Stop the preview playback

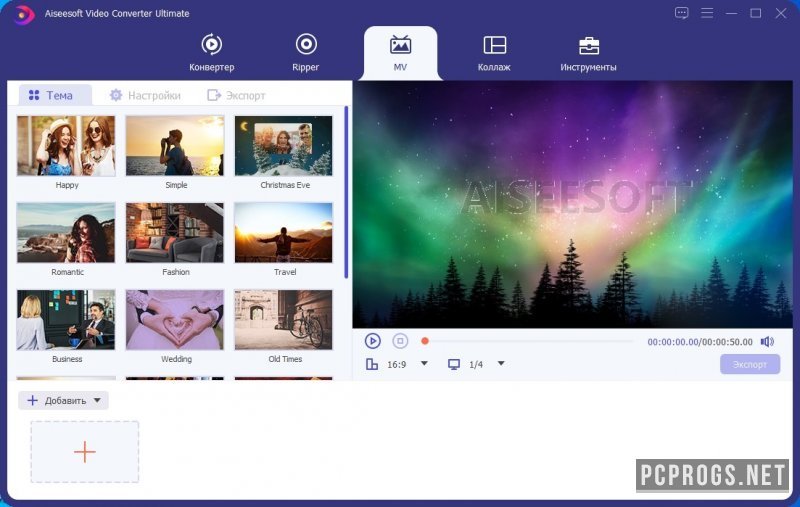coord(400,341)
